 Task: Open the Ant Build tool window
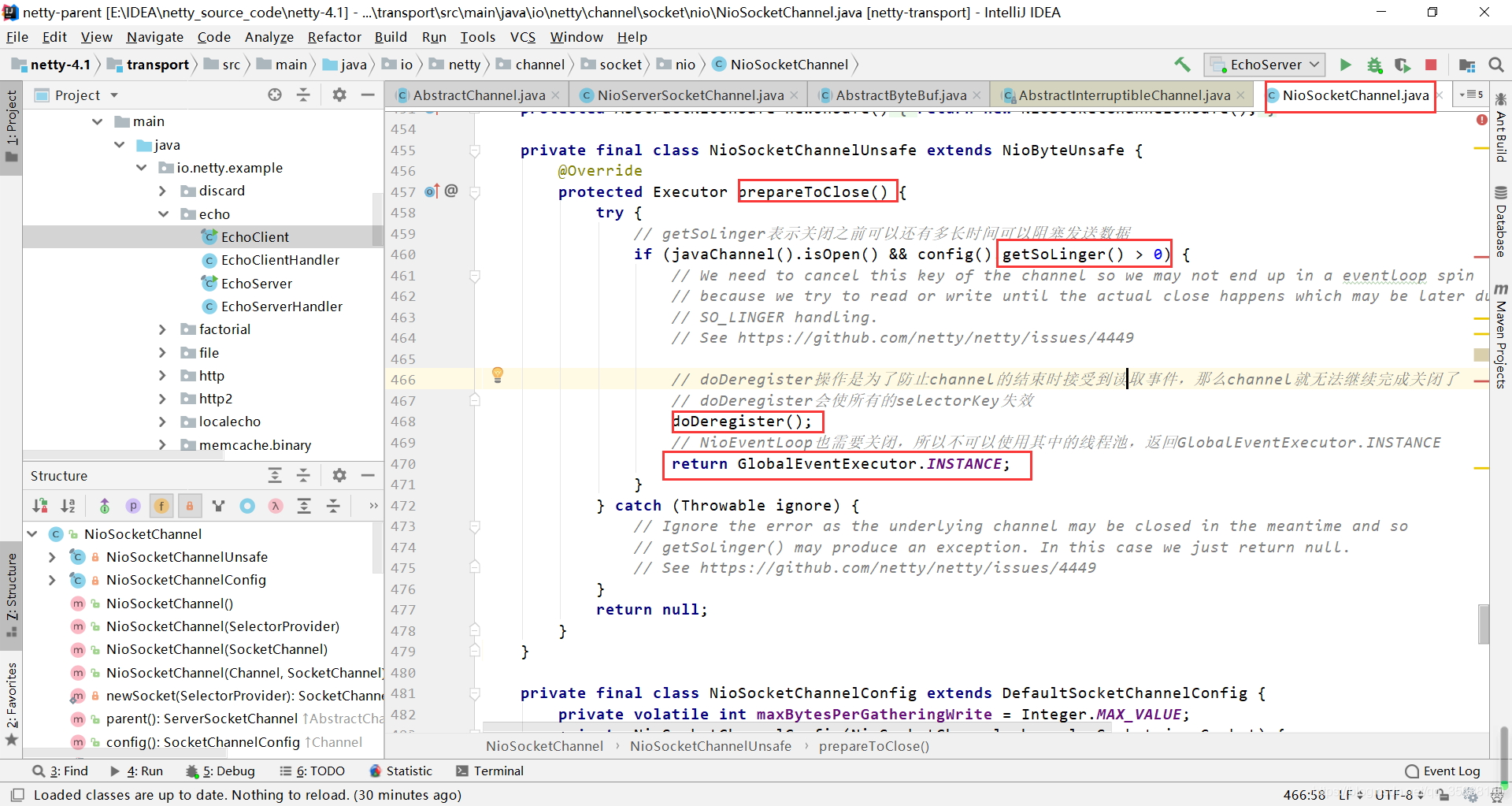click(1501, 128)
